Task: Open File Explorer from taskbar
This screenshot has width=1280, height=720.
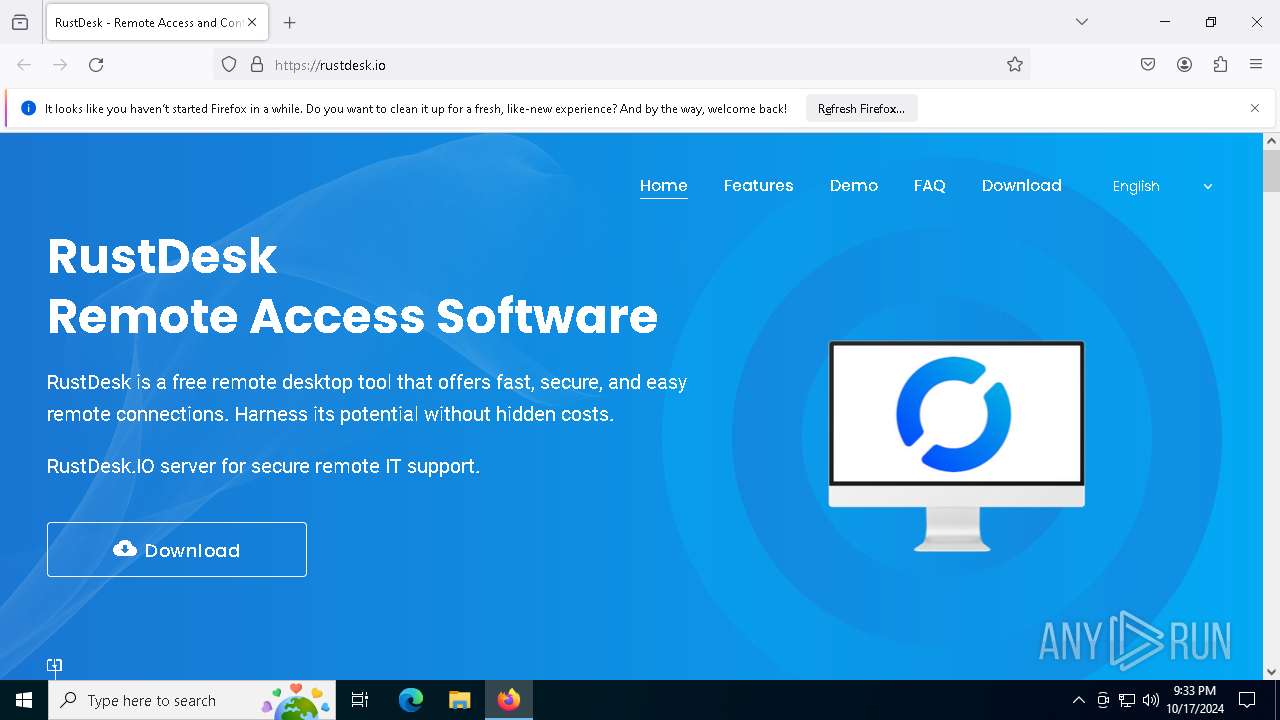Action: click(459, 700)
